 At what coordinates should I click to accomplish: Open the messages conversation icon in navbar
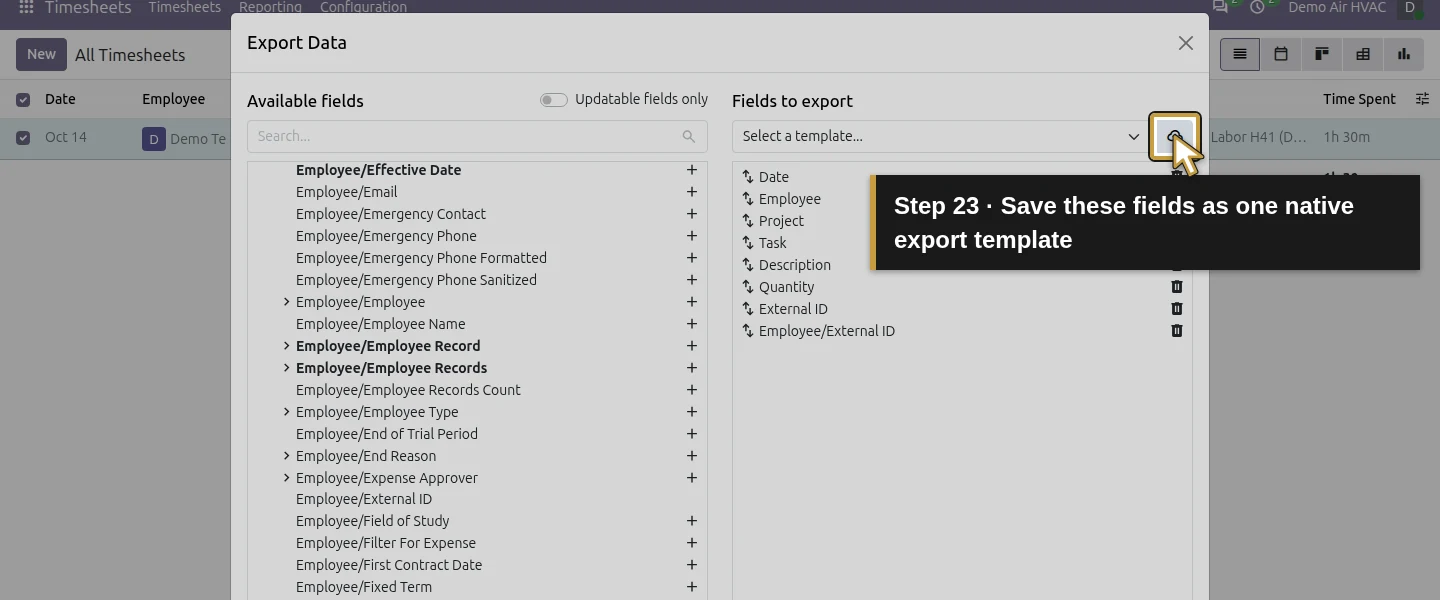[x=1219, y=7]
